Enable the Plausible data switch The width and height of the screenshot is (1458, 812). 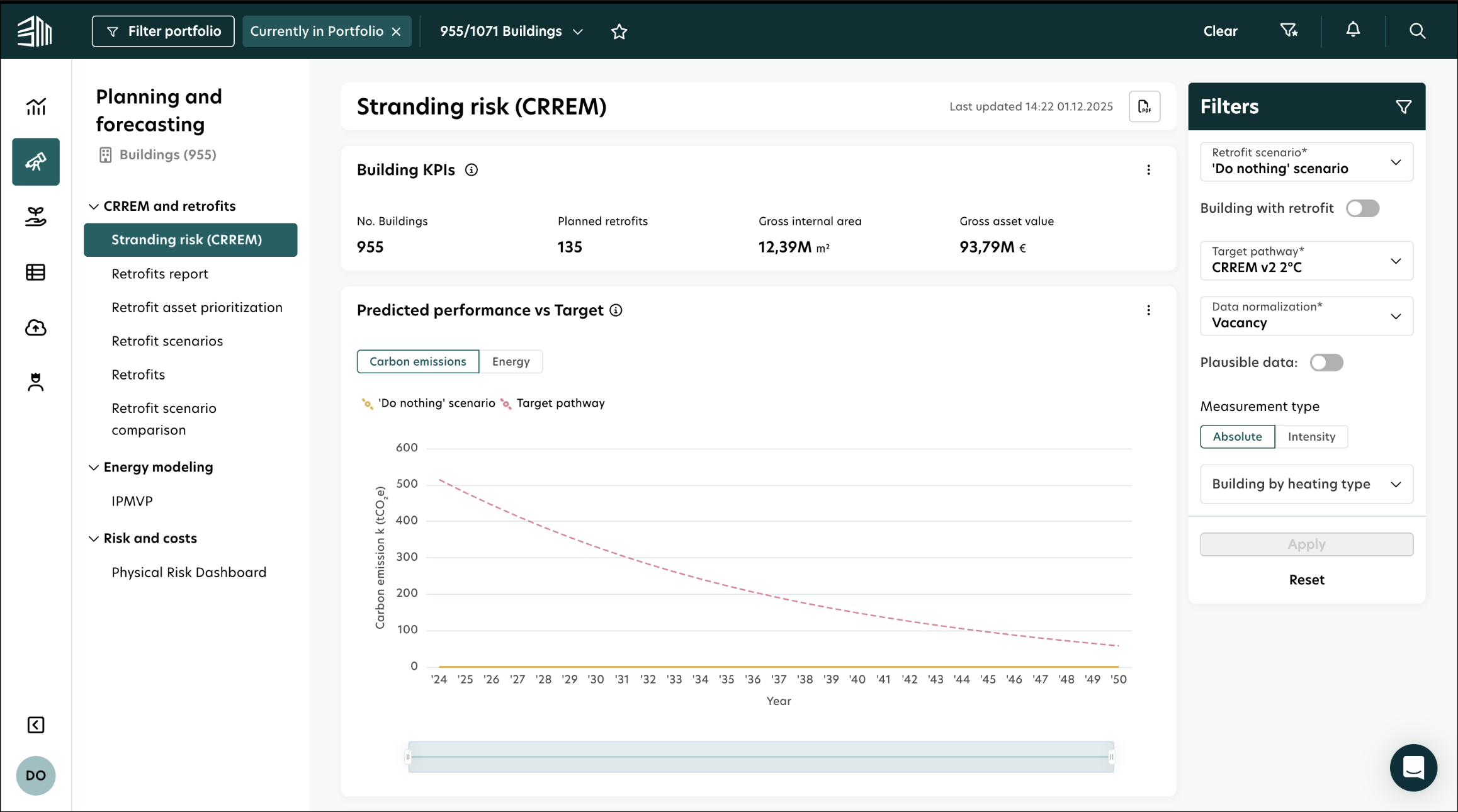pyautogui.click(x=1326, y=363)
